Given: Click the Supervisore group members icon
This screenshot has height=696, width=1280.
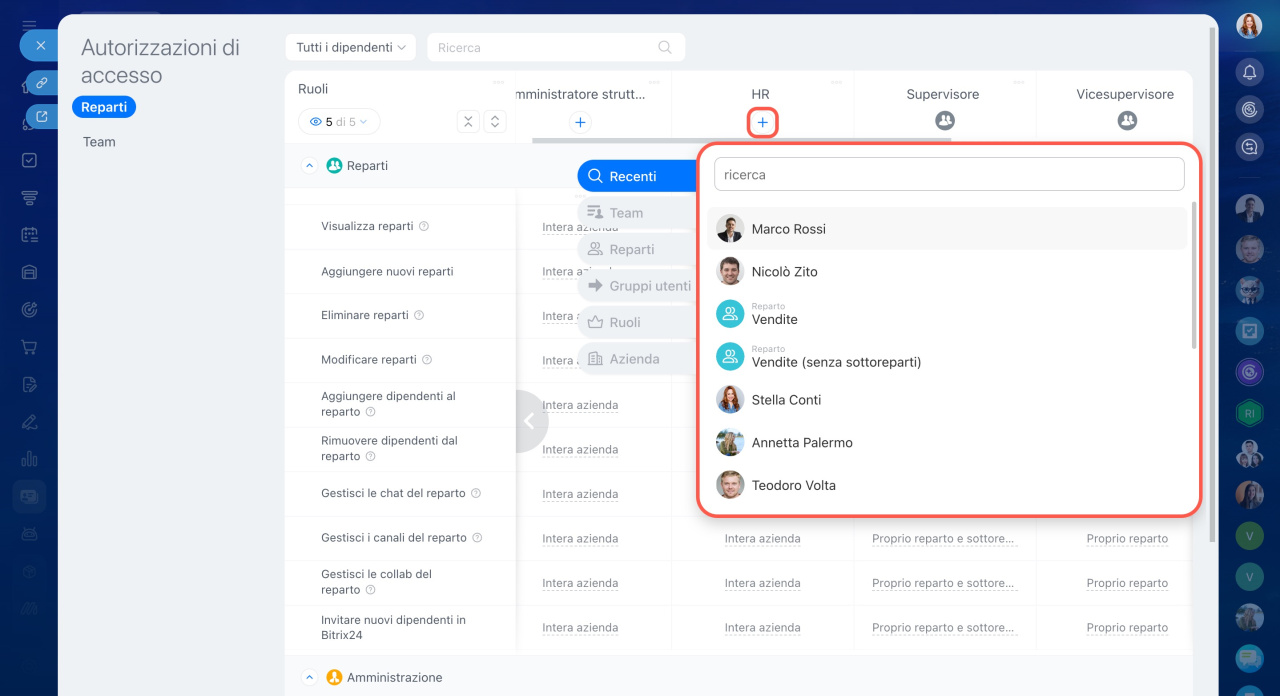Looking at the screenshot, I should tap(944, 121).
